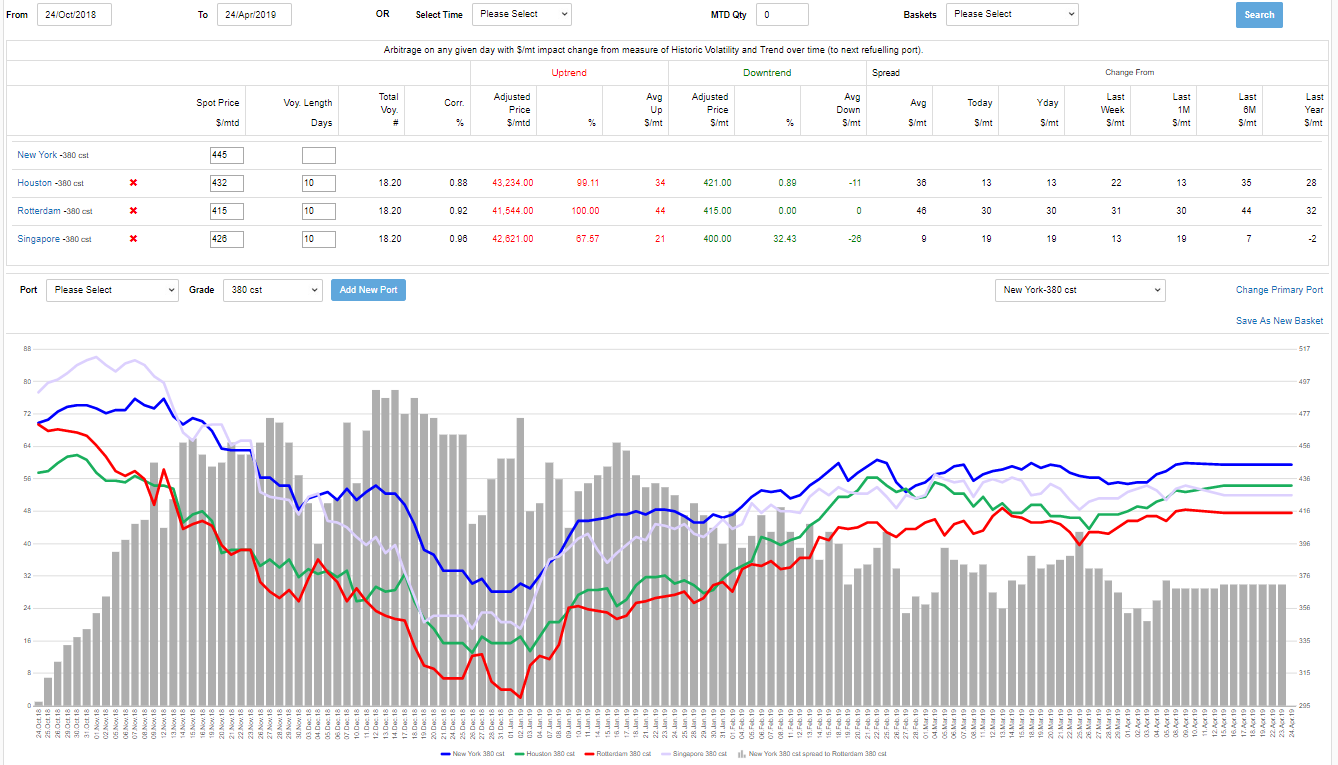Delete the Singapore port row
This screenshot has height=765, width=1338.
(133, 239)
